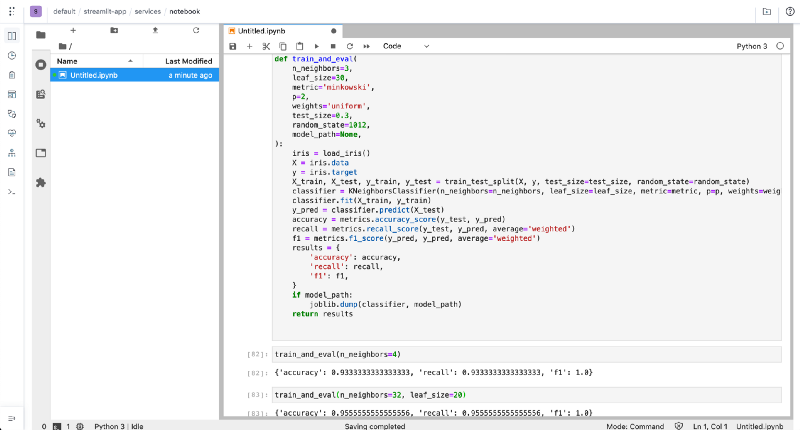Copy the selected cell

pos(283,46)
